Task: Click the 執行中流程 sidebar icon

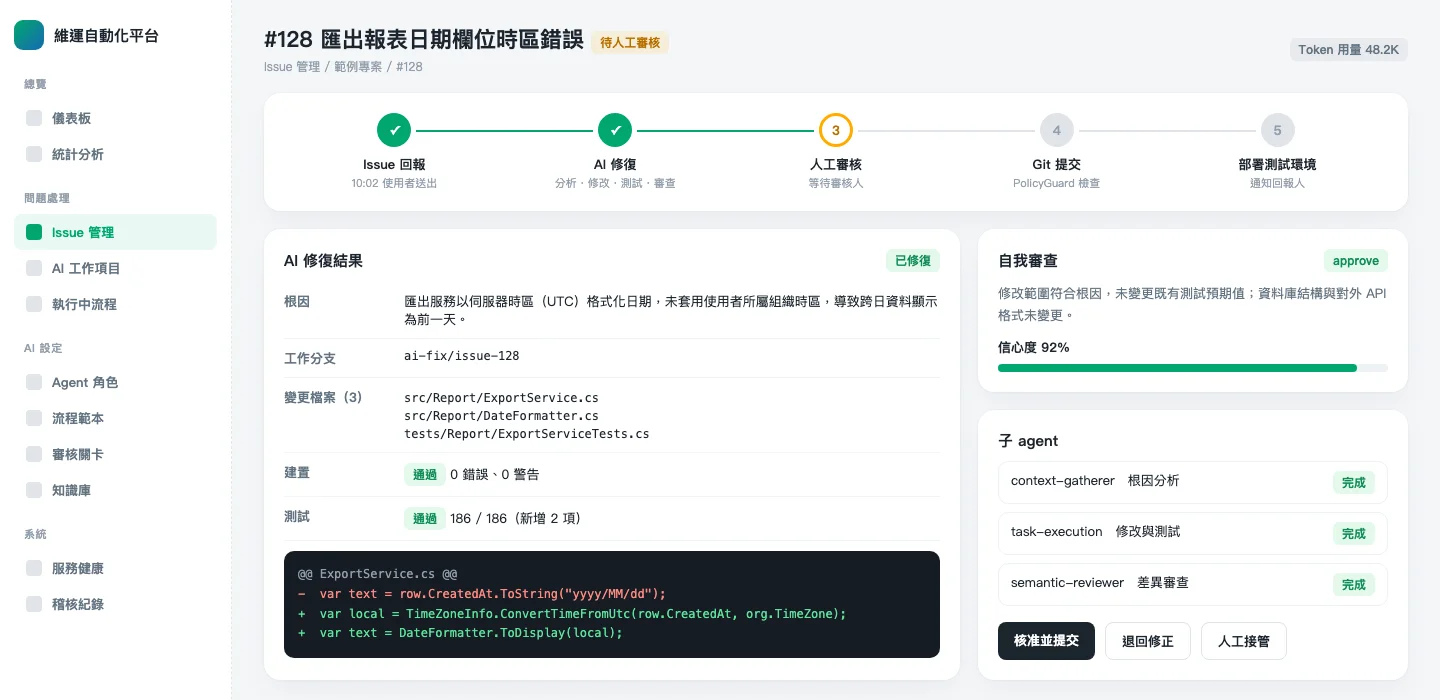Action: click(x=34, y=304)
